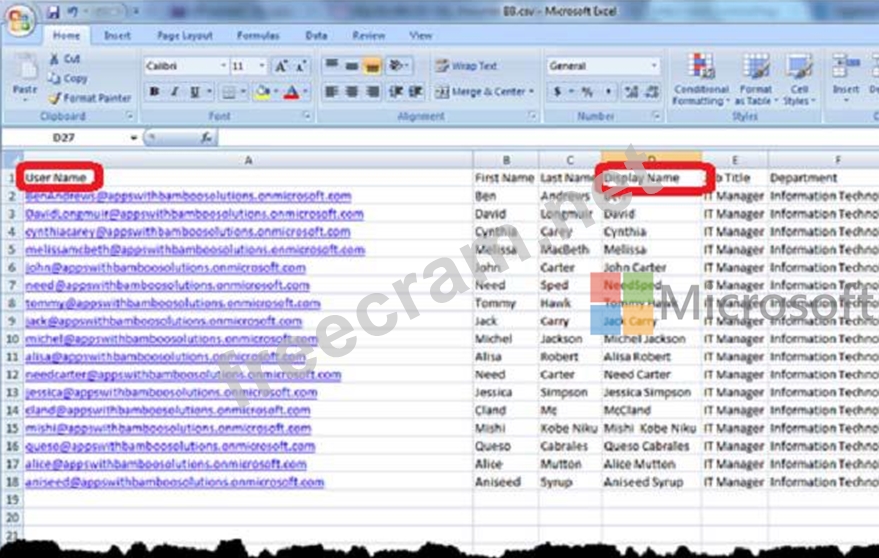Open Format as Table gallery
Screen dimensions: 879x558
point(756,79)
